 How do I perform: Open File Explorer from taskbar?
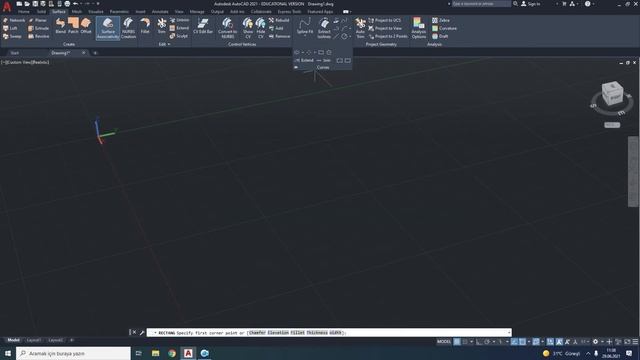pos(156,353)
